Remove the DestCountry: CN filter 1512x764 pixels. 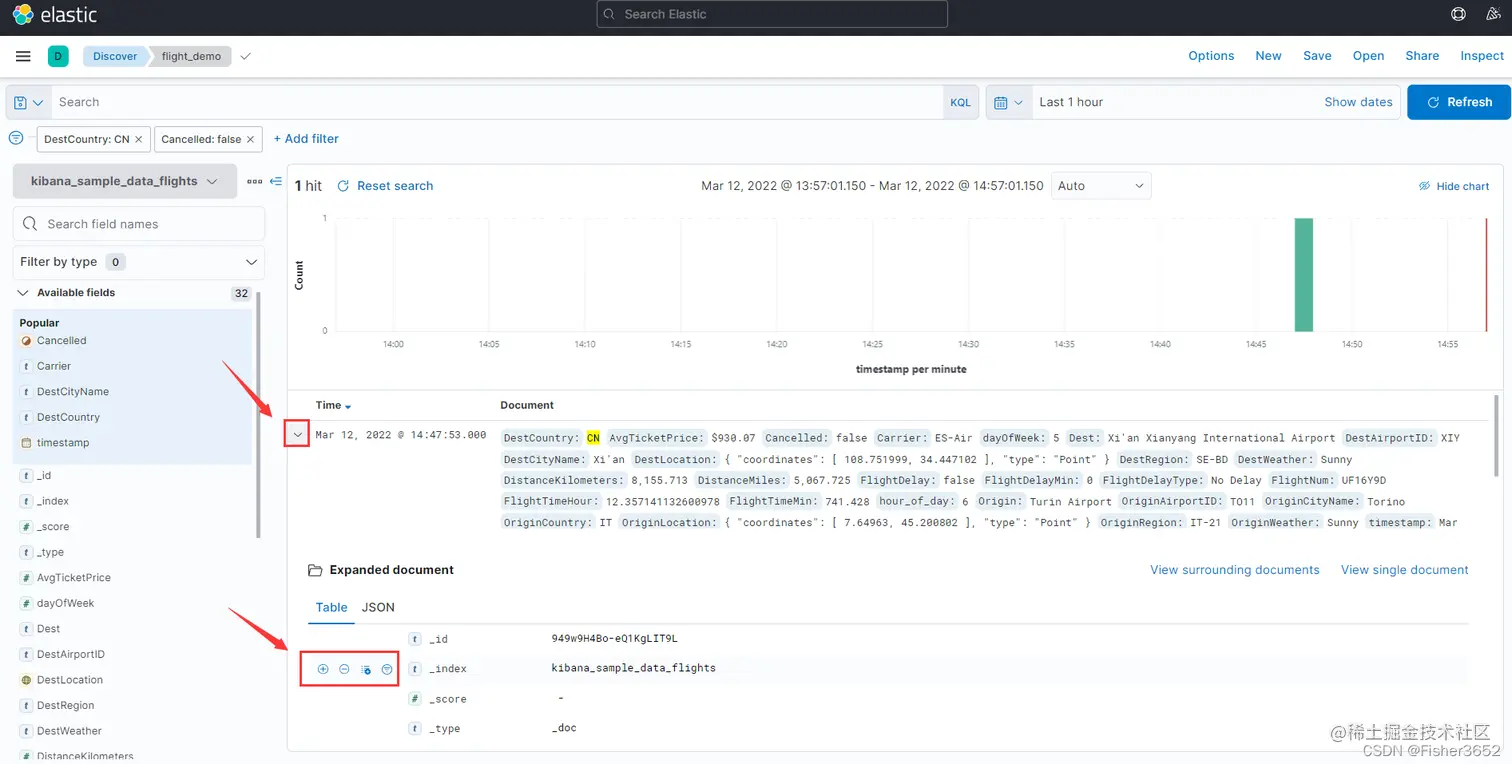pyautogui.click(x=139, y=139)
